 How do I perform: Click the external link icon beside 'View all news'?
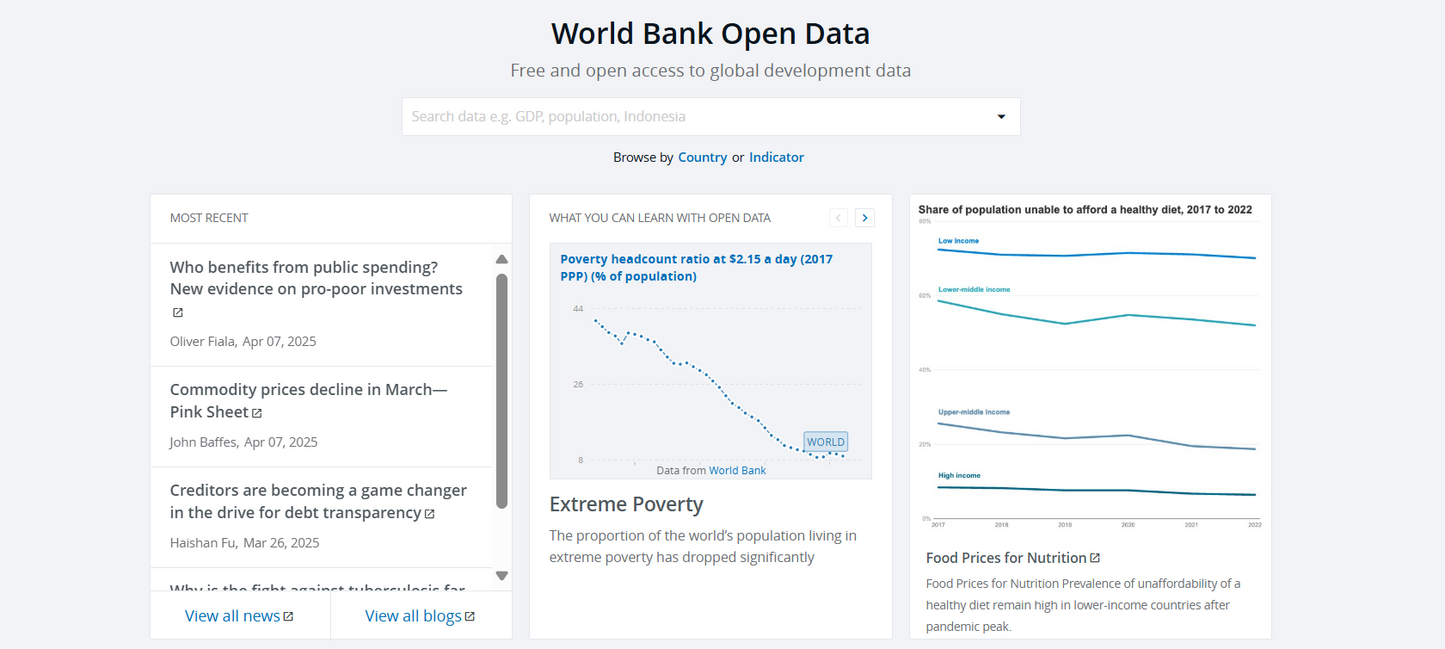point(289,615)
